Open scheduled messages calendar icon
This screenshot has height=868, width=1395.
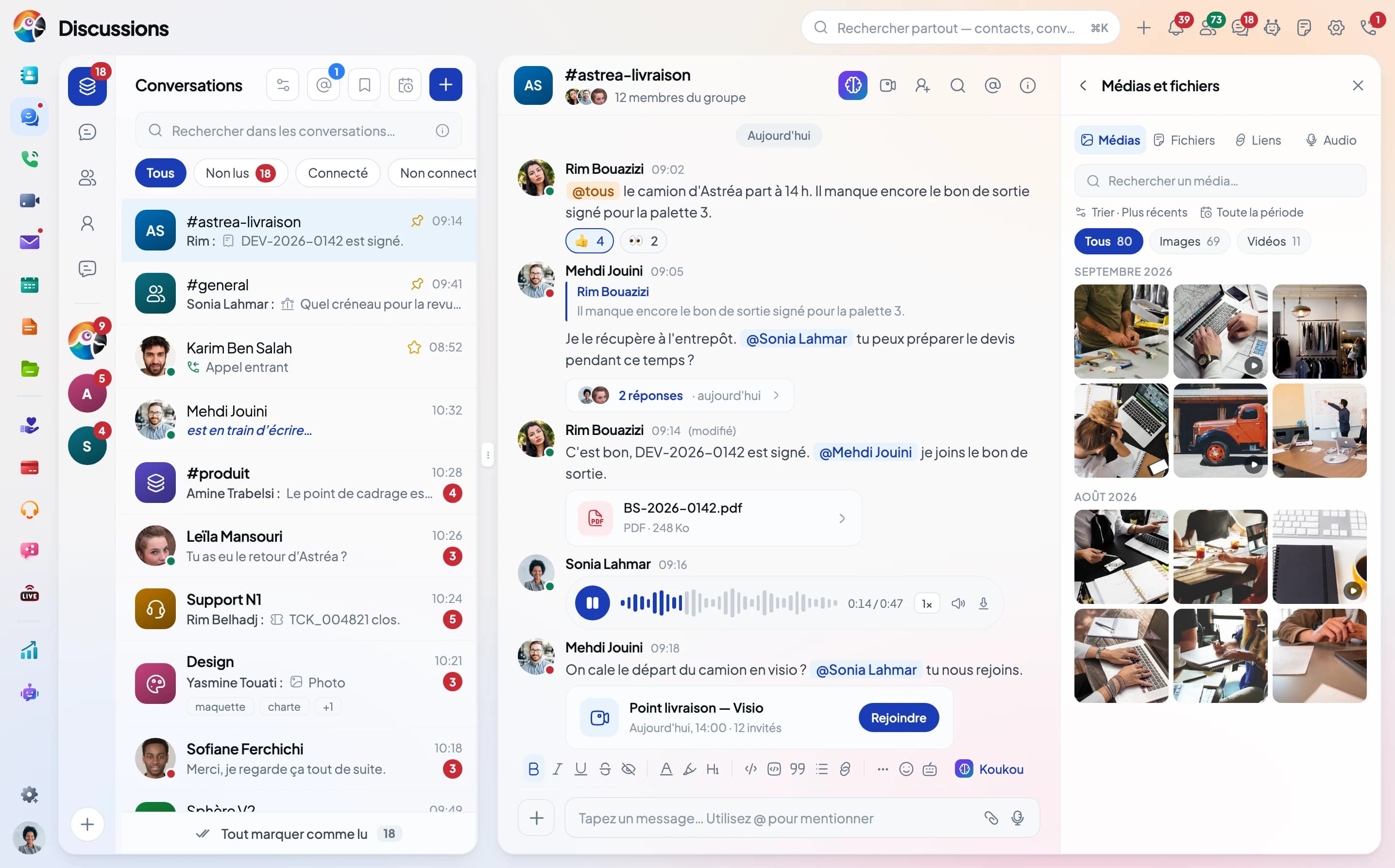[405, 85]
